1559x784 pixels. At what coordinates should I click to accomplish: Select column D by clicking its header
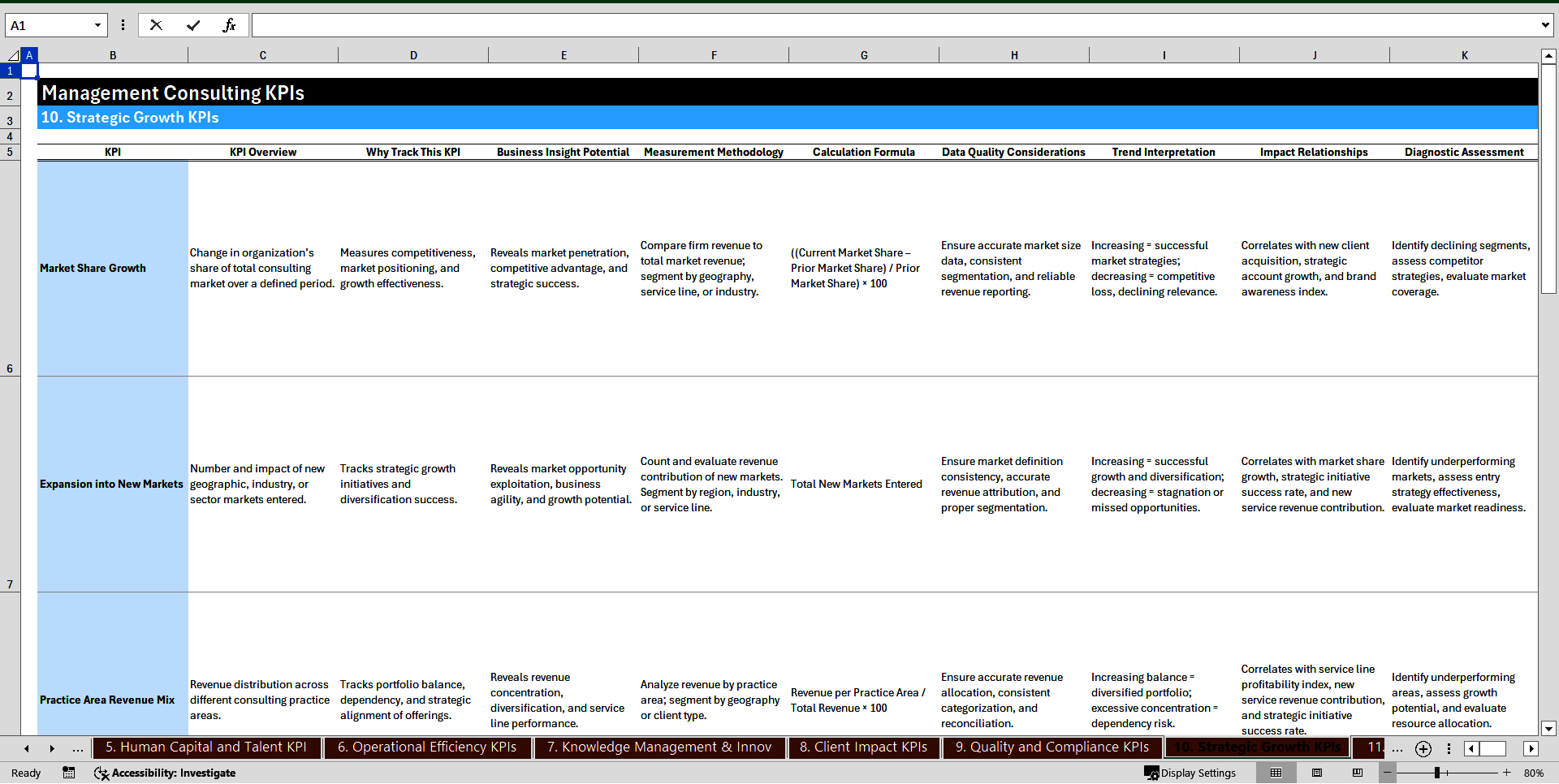(413, 54)
